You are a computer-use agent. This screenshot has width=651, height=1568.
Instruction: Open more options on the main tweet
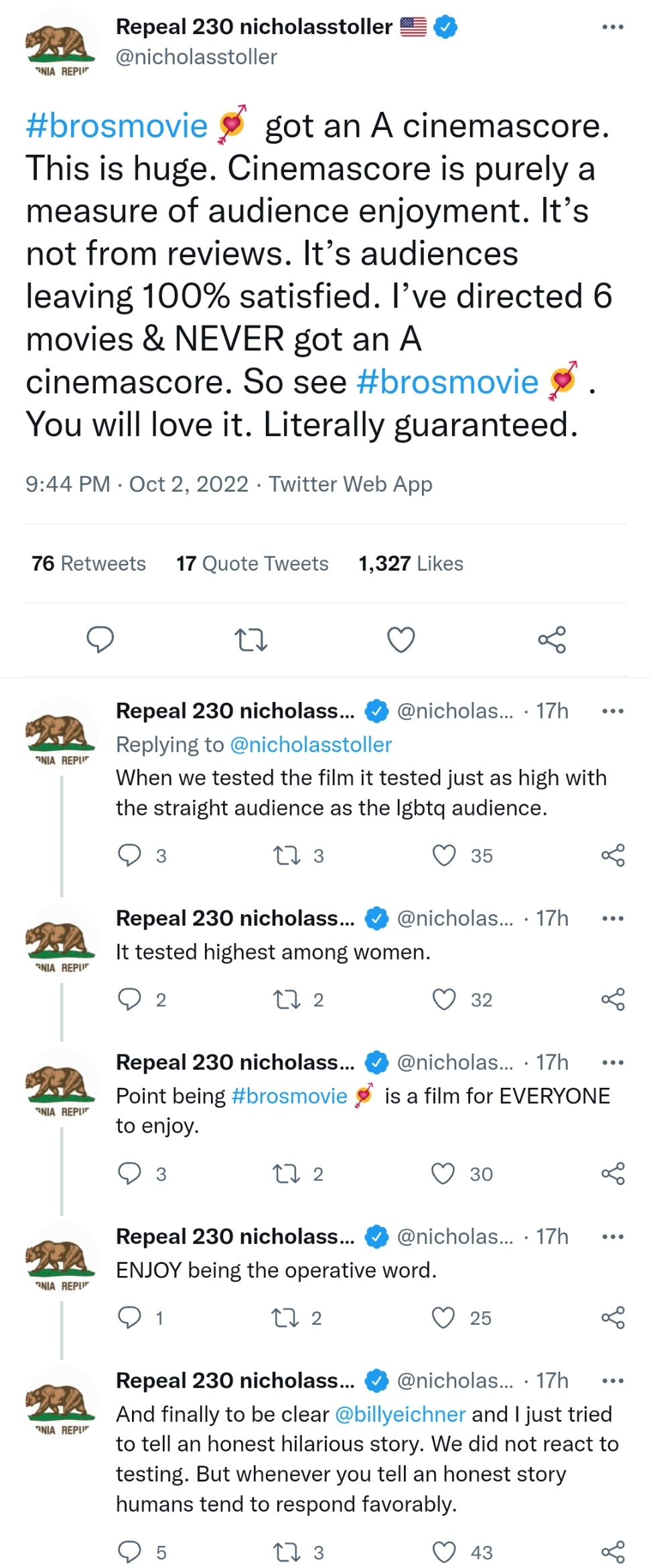click(613, 27)
